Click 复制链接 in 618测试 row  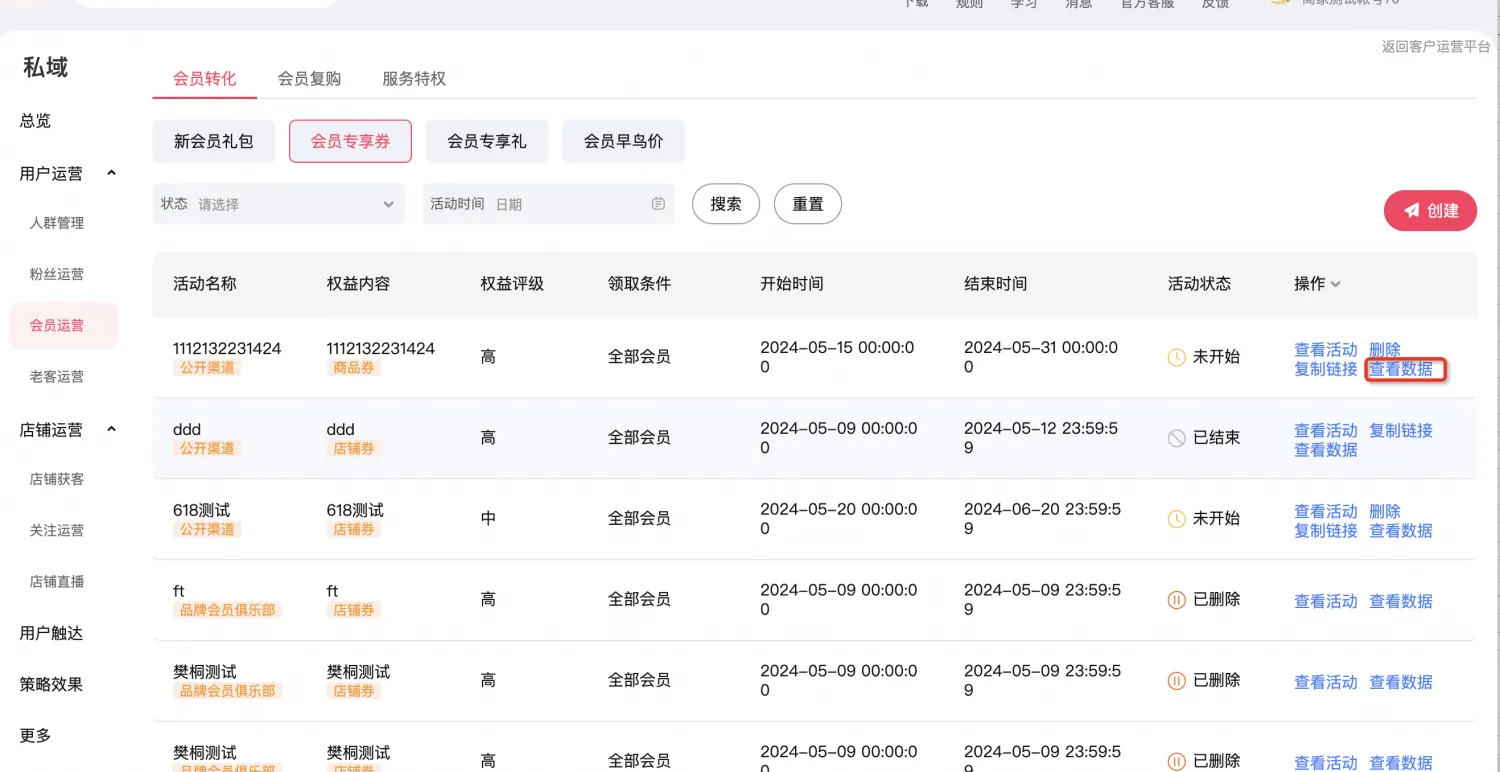click(1326, 531)
